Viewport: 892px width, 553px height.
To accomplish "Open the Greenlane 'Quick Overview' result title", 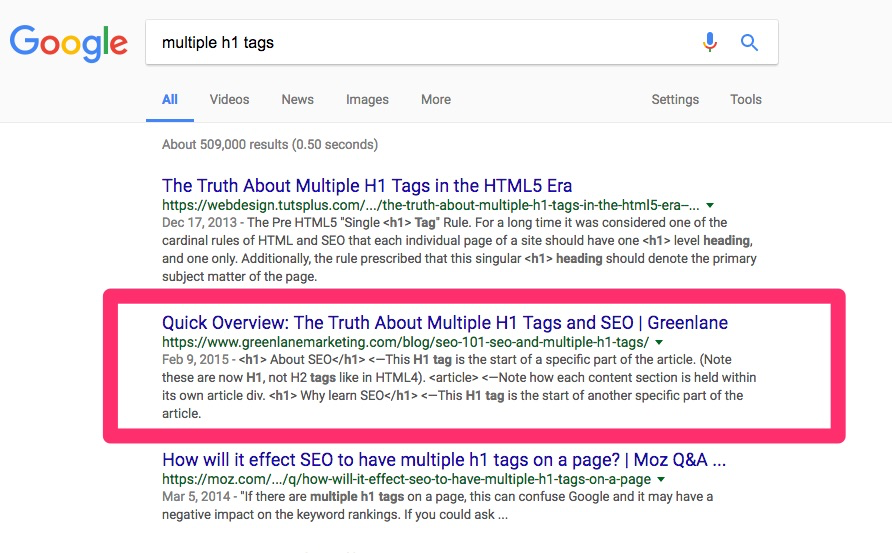I will click(x=445, y=323).
